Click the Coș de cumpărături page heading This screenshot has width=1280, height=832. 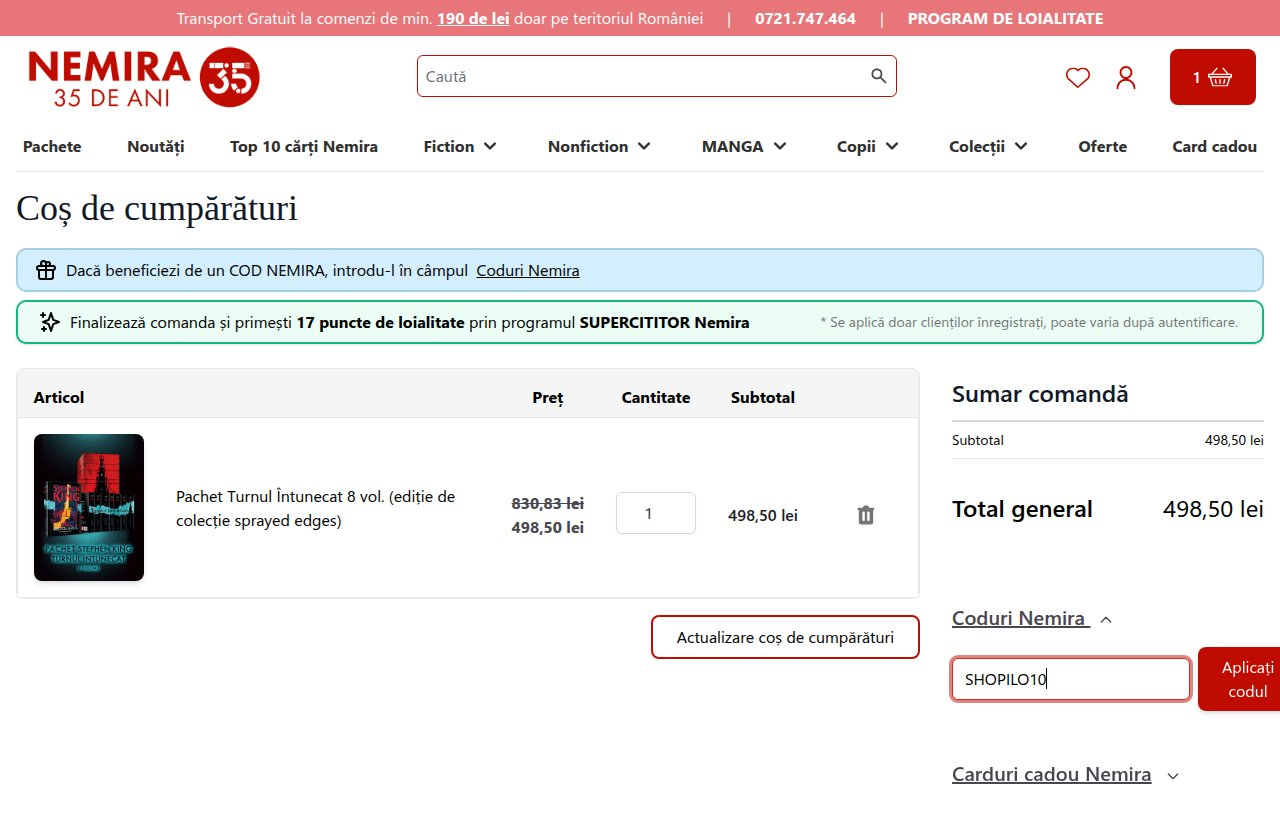(x=157, y=209)
